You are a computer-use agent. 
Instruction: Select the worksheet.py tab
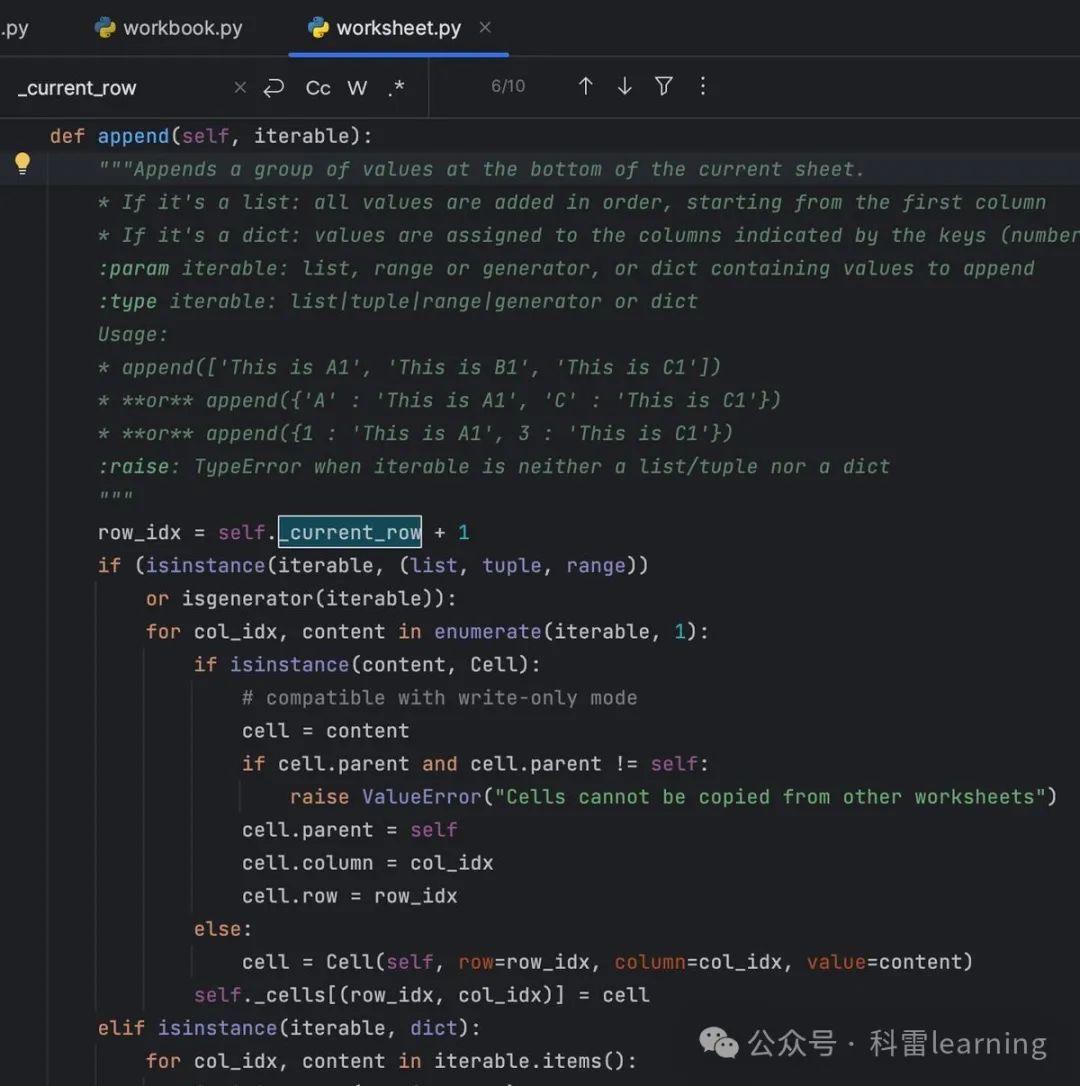click(385, 28)
